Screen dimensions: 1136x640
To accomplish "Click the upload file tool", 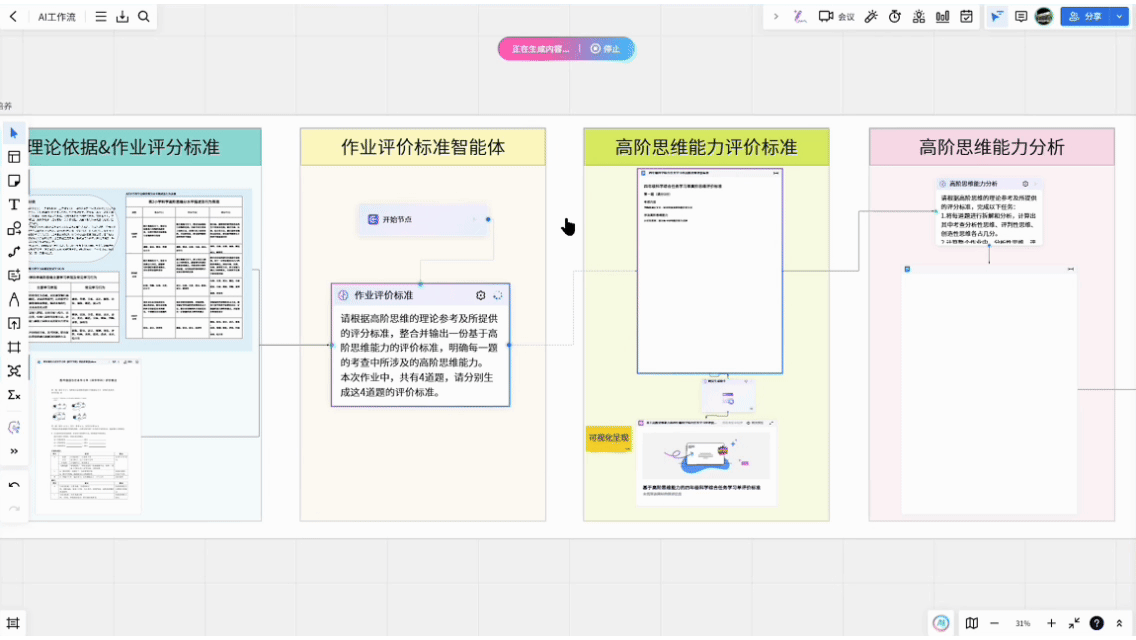I will [x=14, y=323].
